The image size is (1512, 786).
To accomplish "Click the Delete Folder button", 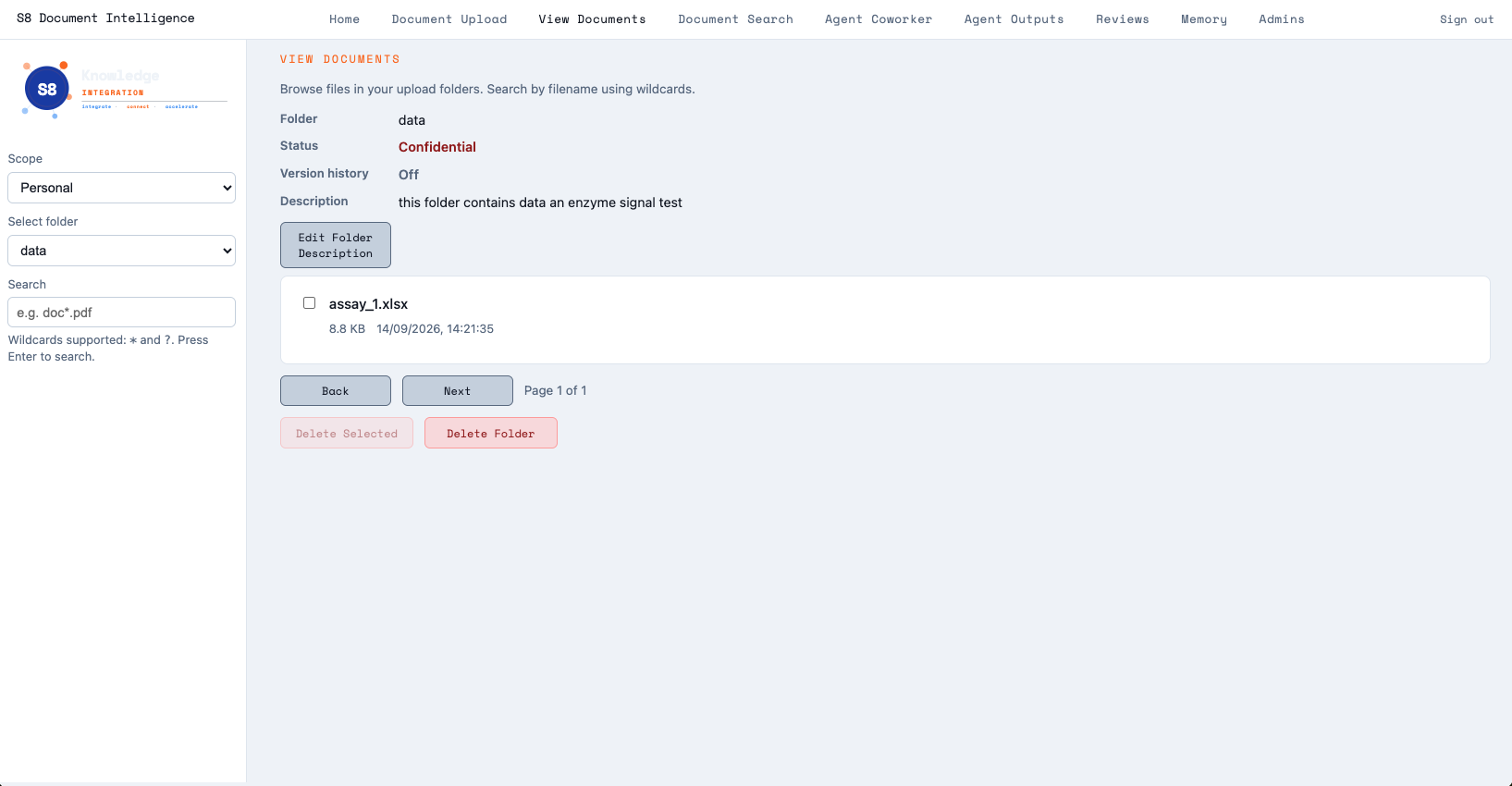I will 491,434.
